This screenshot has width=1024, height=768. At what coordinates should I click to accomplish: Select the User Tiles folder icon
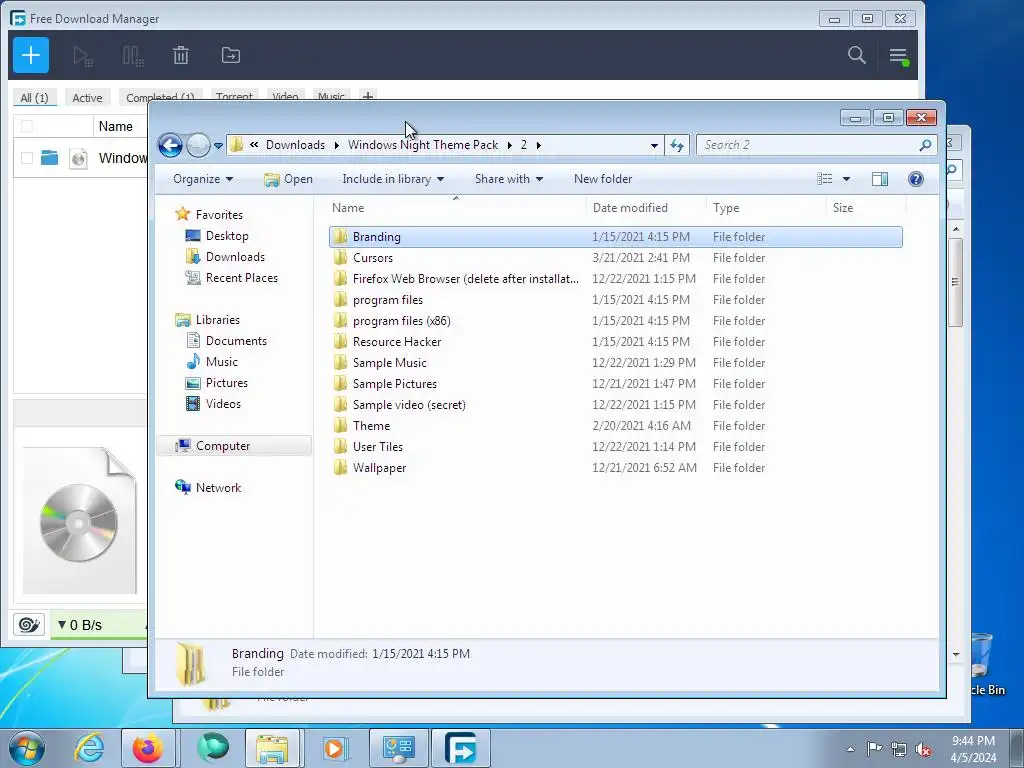pyautogui.click(x=340, y=447)
